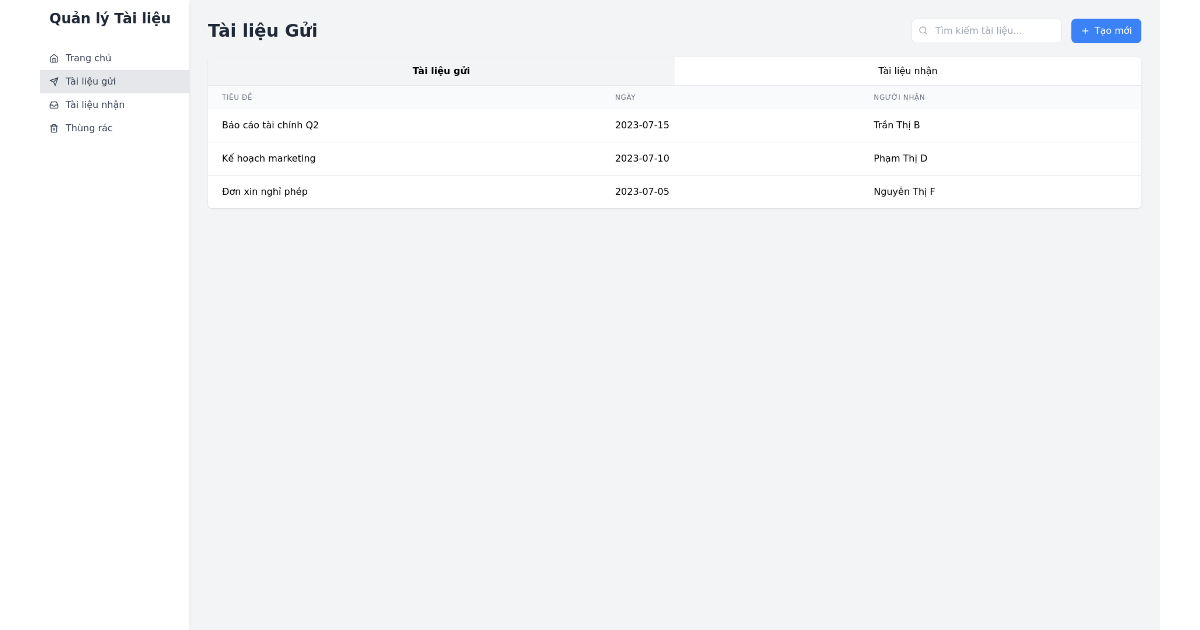1200x630 pixels.
Task: Click the NGƯỜI NHẬN column header
Action: click(897, 97)
